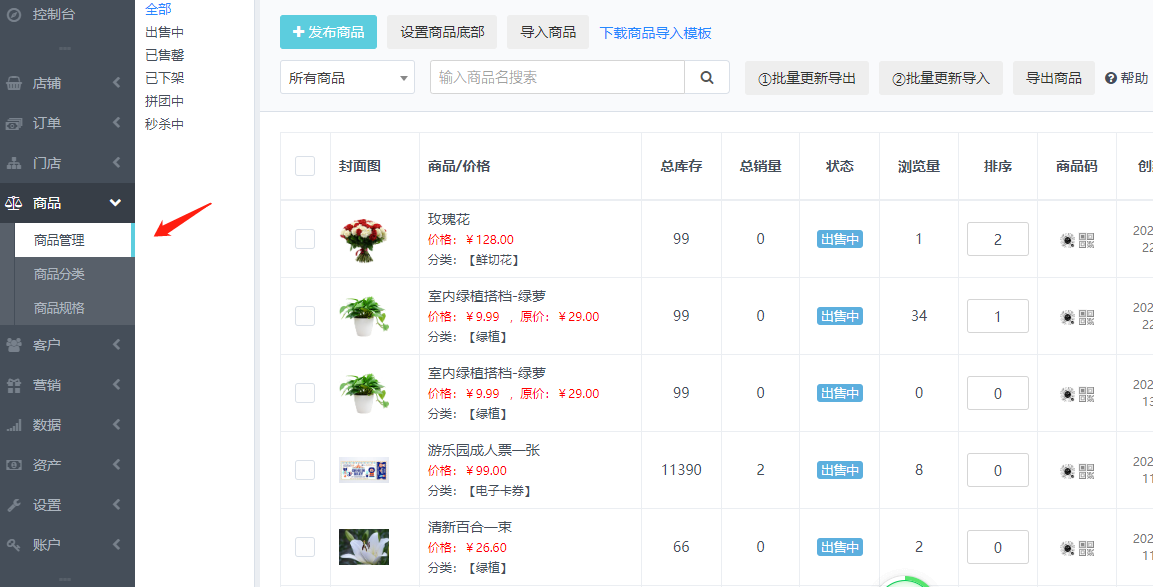Show mini-program code for 清新百合一束

click(1068, 548)
